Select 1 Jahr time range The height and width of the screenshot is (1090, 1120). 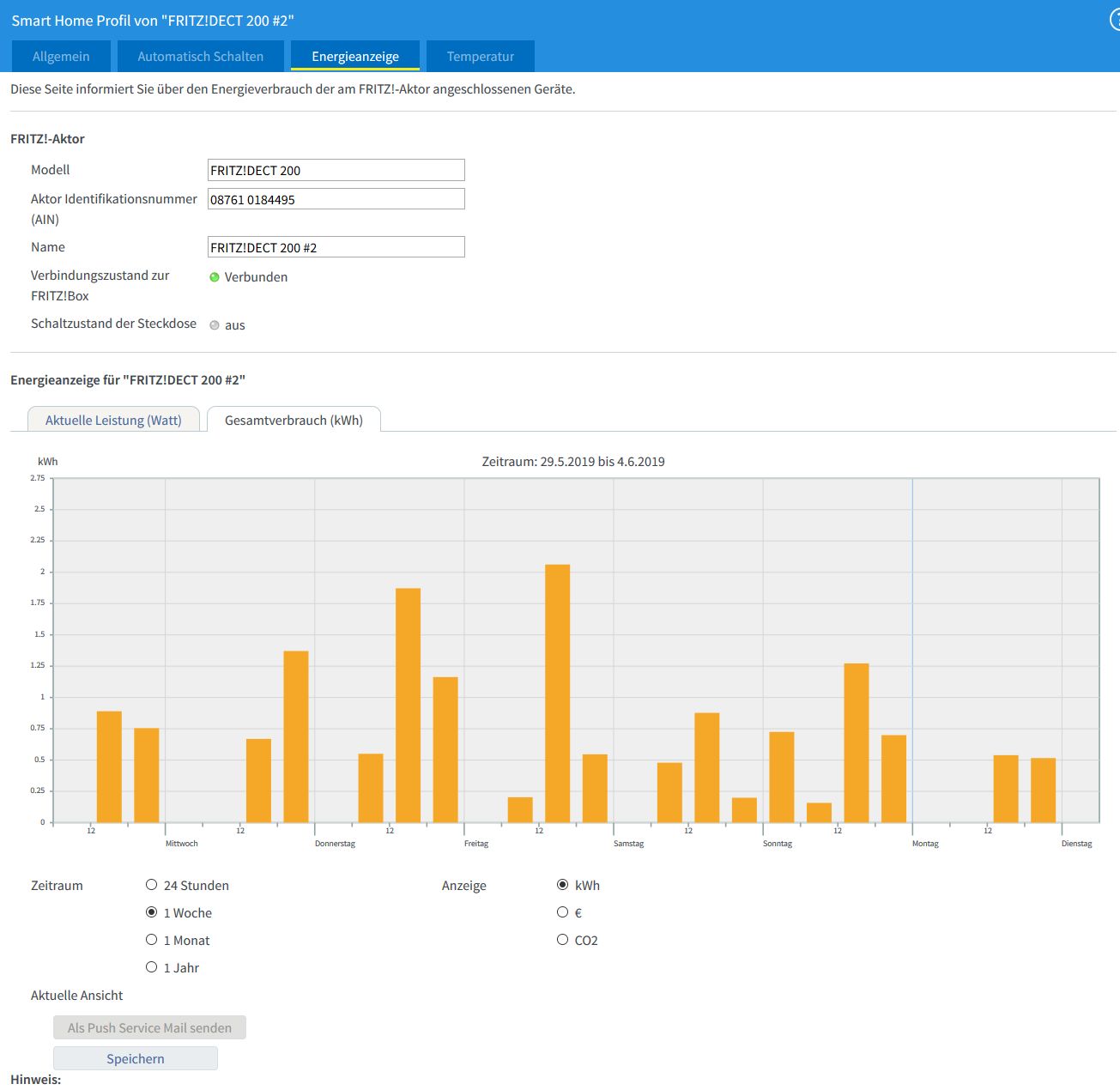pyautogui.click(x=152, y=967)
